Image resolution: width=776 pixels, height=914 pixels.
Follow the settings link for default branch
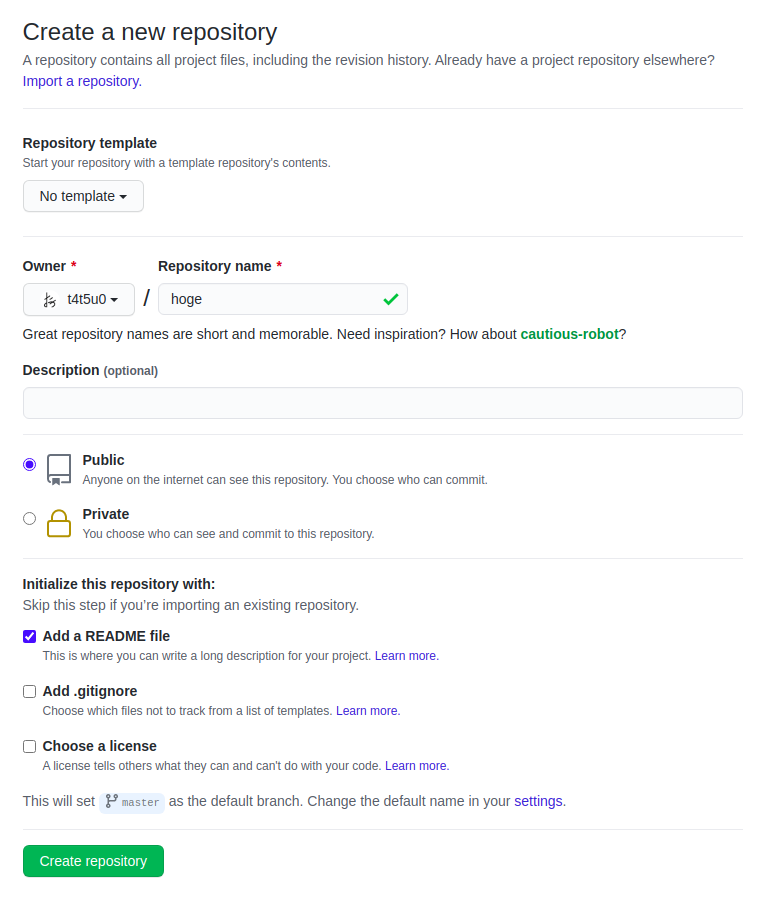point(538,801)
